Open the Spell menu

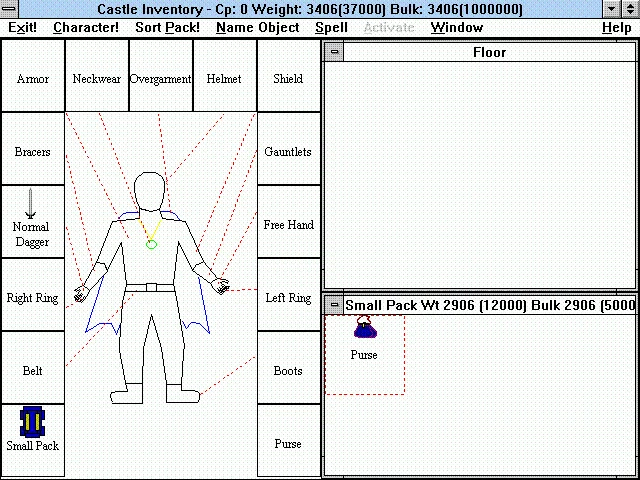pos(332,28)
